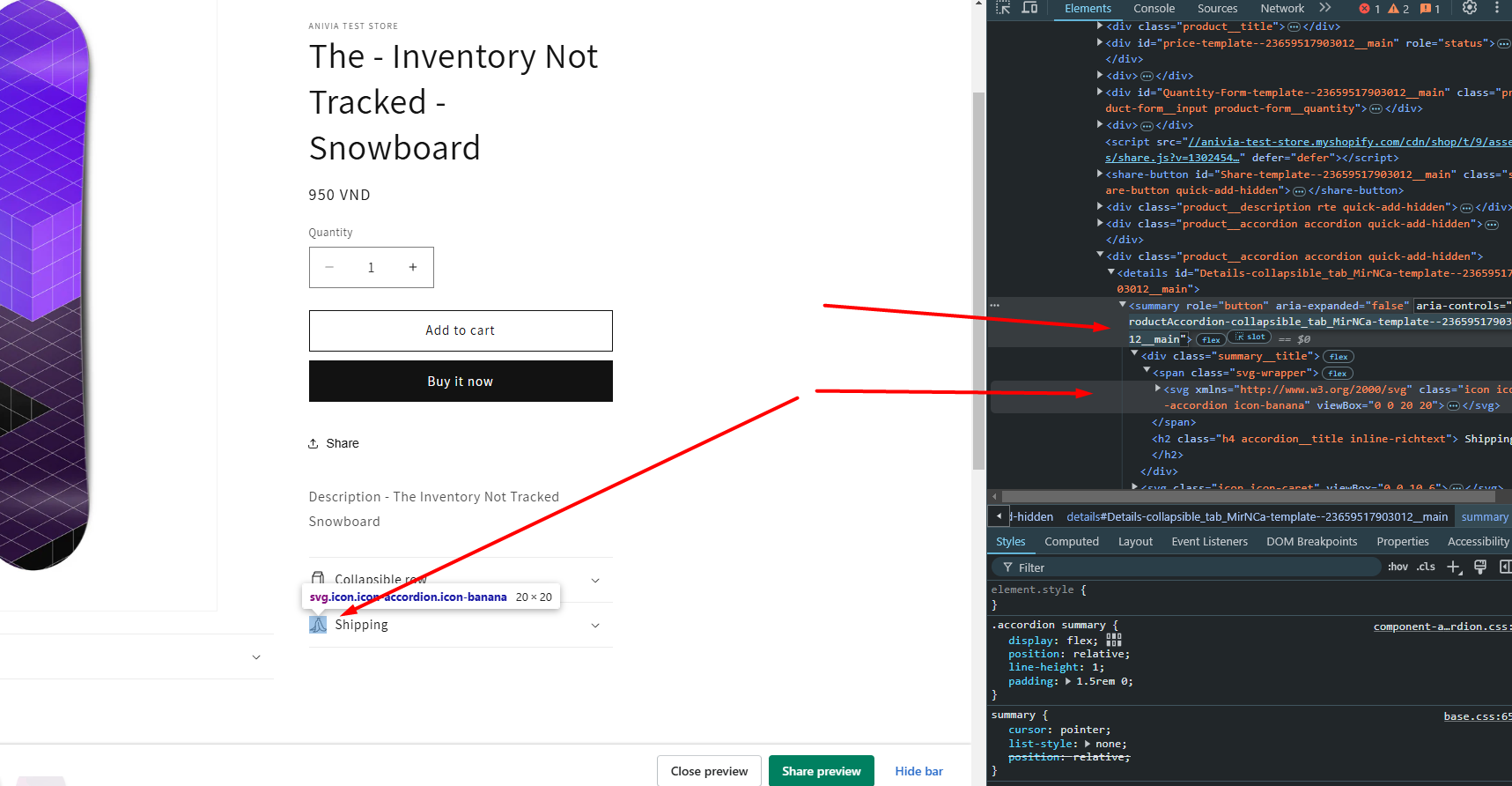Click the yellow warning count badge

(1398, 9)
